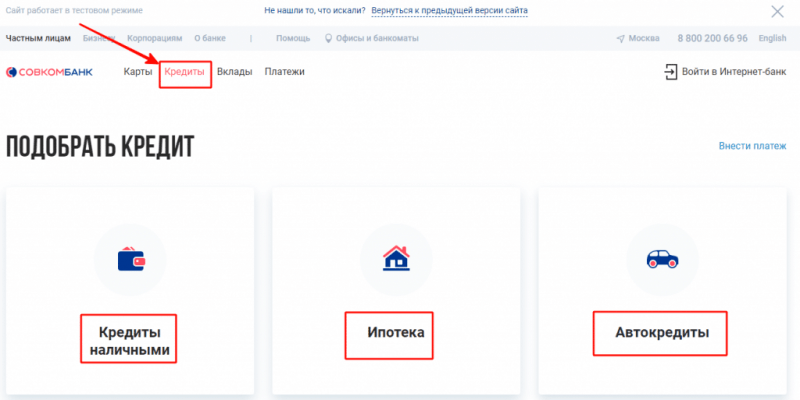Click the car icon for auto loans

662,259
